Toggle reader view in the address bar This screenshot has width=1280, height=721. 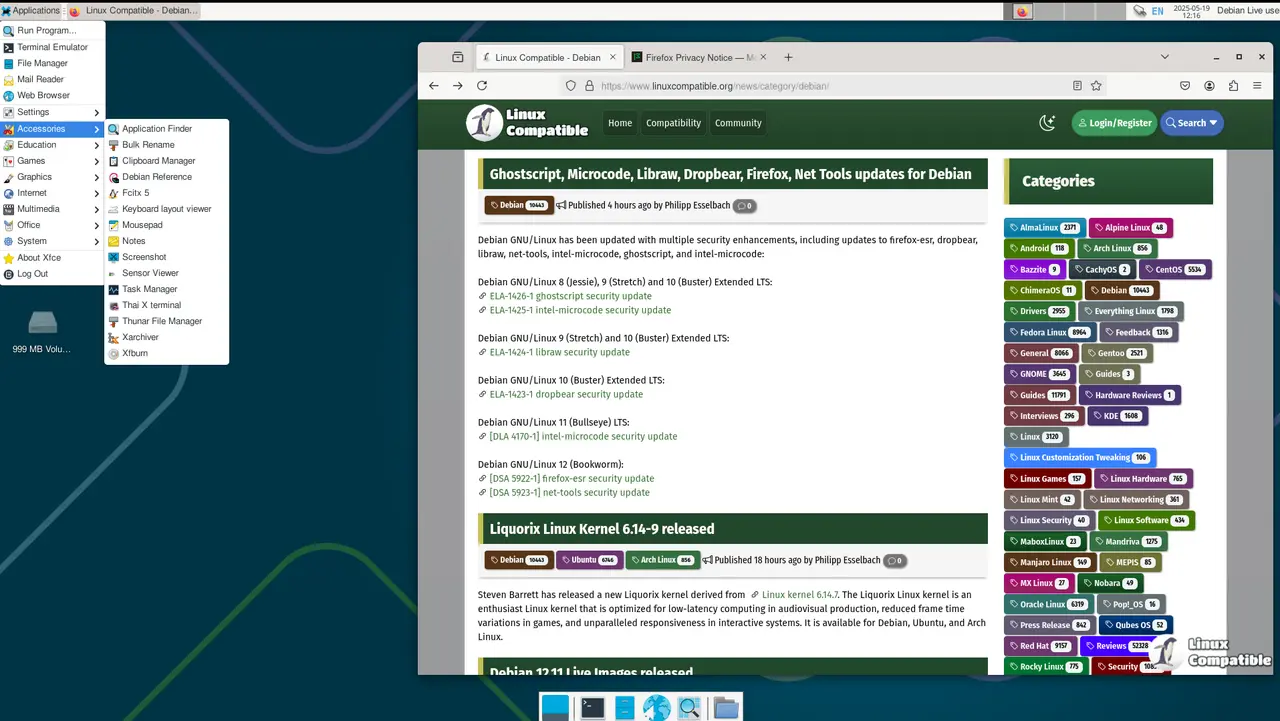[x=1078, y=85]
